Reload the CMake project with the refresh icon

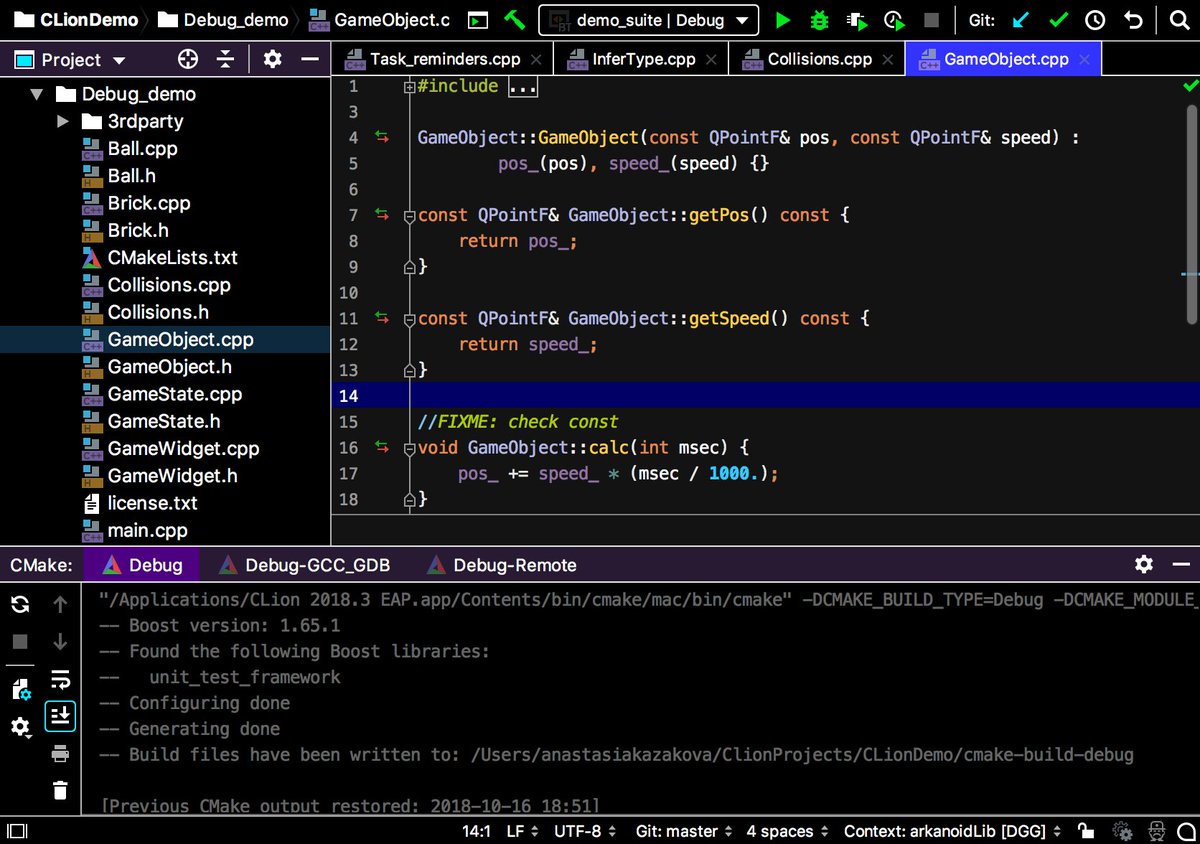pyautogui.click(x=20, y=604)
